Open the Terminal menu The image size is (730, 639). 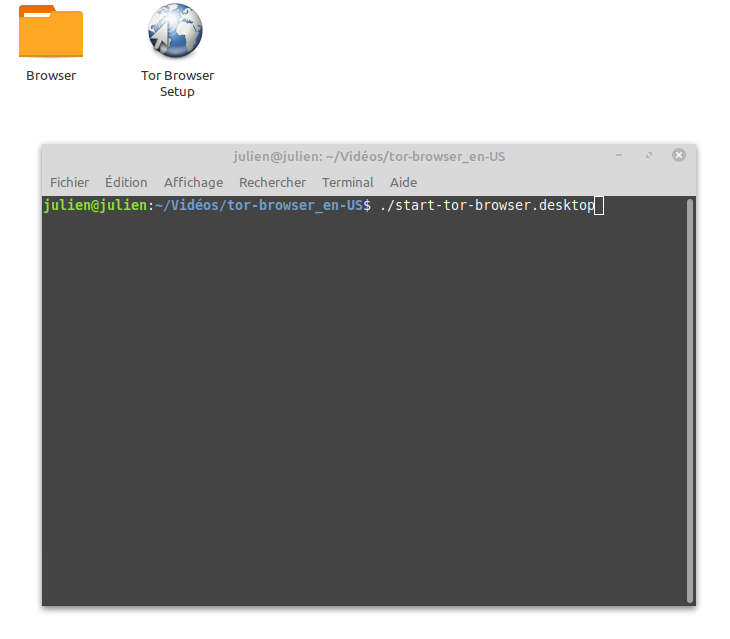click(x=348, y=182)
